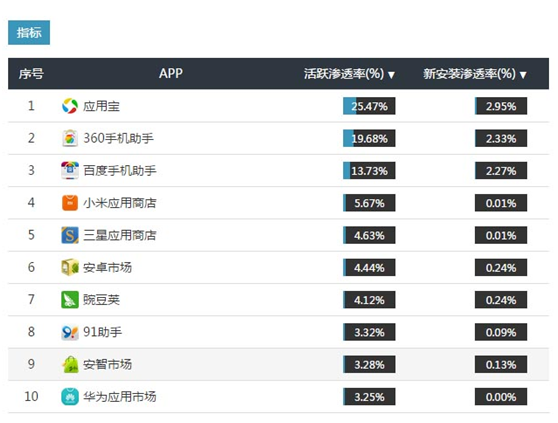
Task: Click the 3.25% value cell
Action: [369, 397]
